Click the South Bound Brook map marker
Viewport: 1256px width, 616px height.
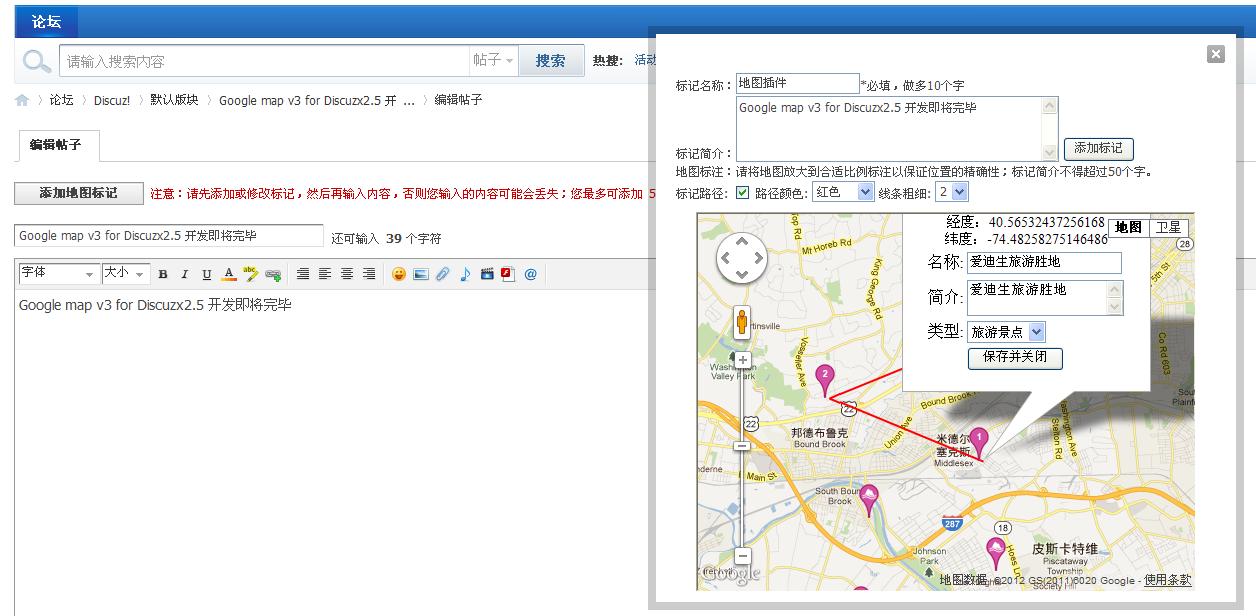[869, 500]
